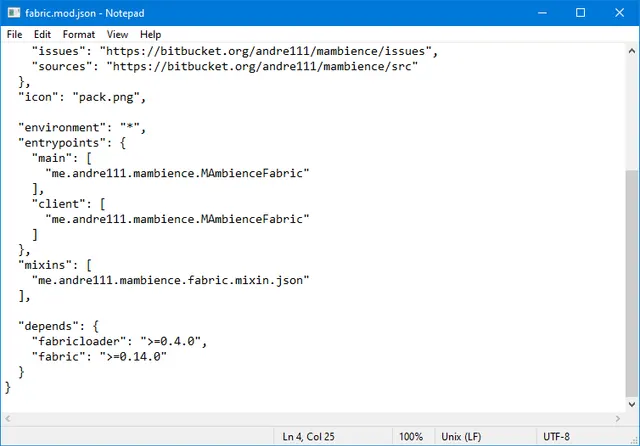Open the Help menu
Screen dimensions: 640x446
[x=150, y=35]
